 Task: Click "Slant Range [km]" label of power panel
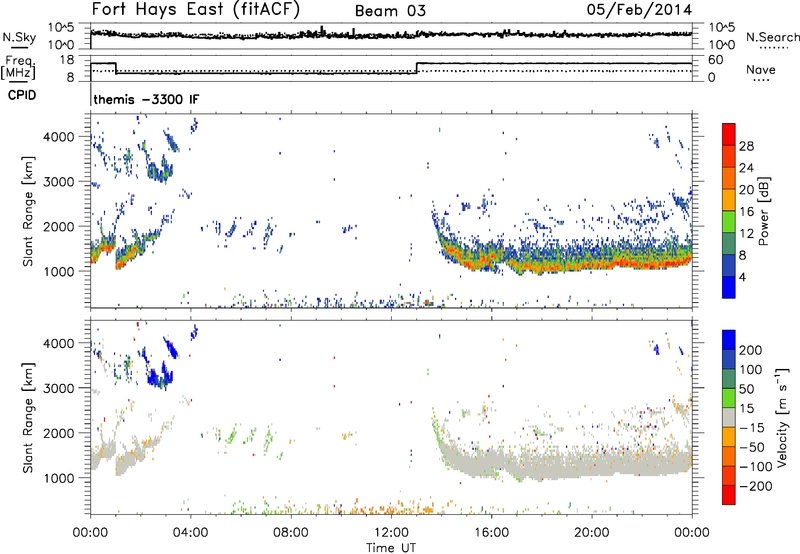click(28, 211)
